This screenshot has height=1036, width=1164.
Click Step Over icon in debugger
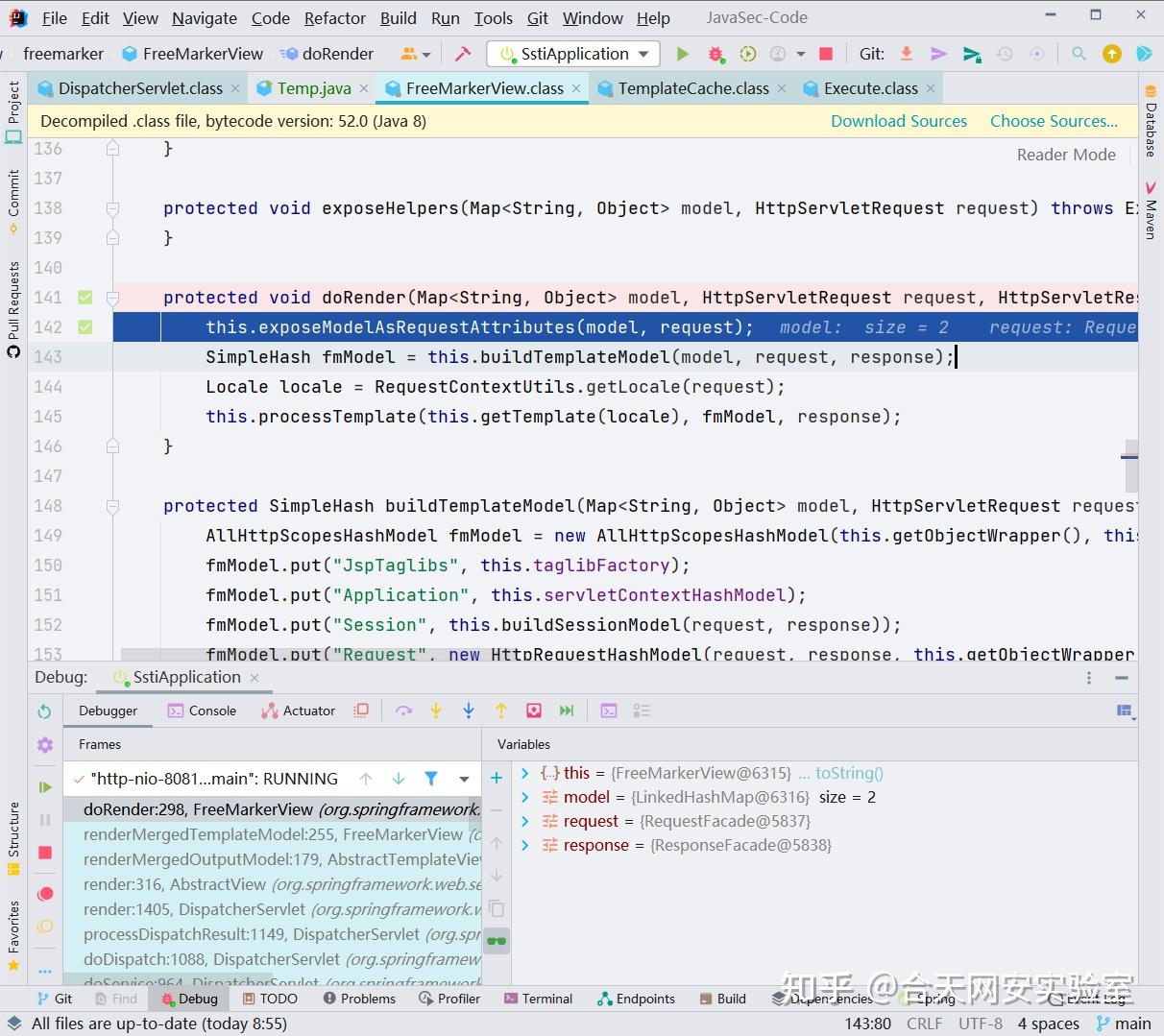[x=403, y=711]
